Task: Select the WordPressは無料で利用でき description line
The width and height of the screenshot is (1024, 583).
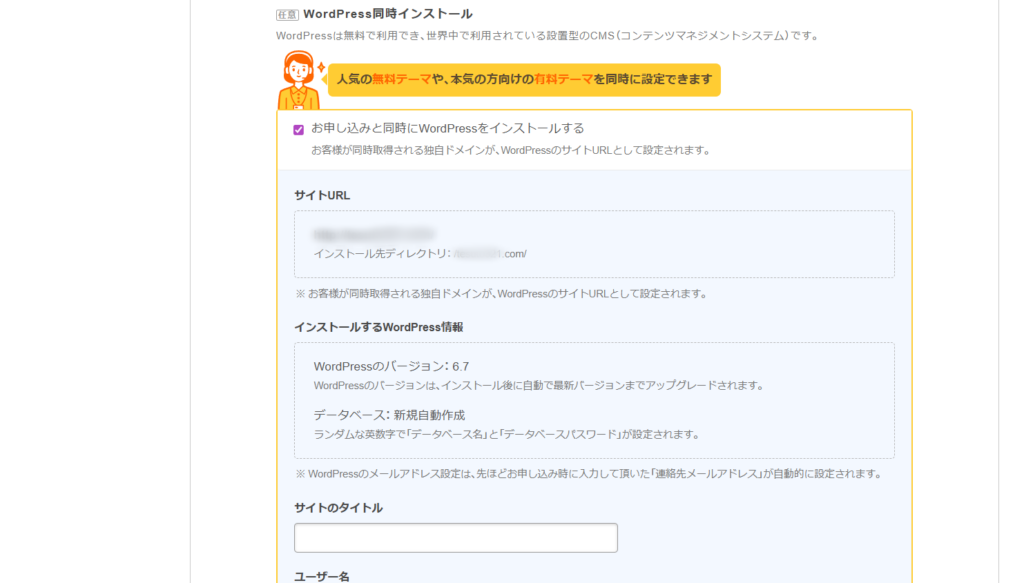Action: 548,36
